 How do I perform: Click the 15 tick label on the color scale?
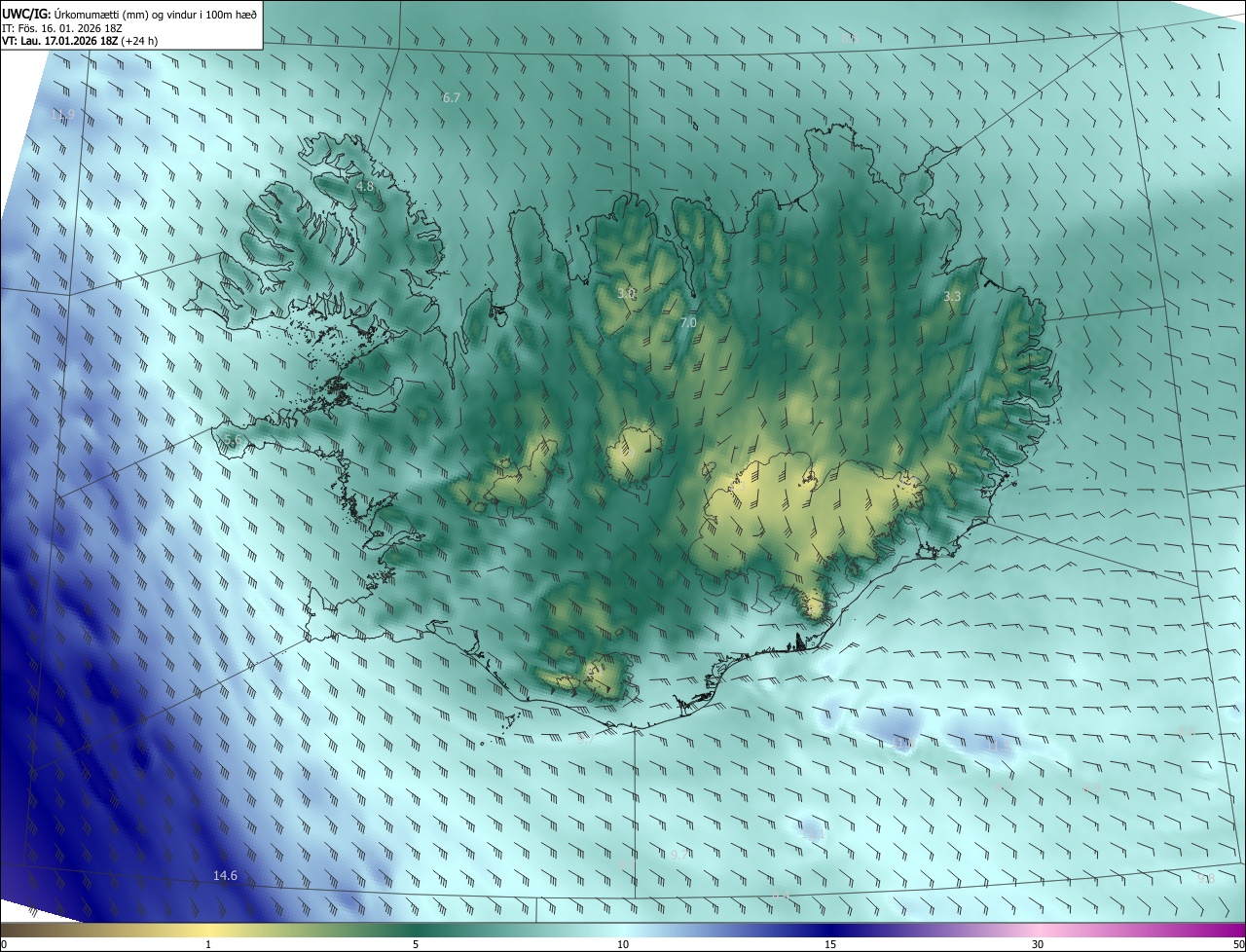pos(830,944)
